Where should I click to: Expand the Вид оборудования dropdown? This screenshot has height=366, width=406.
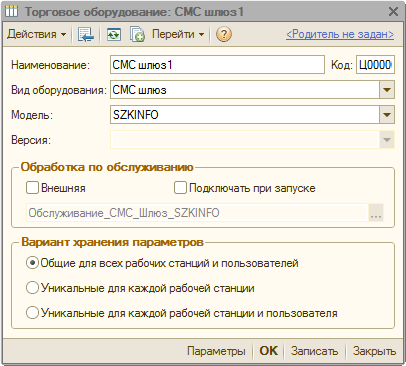[x=387, y=90]
